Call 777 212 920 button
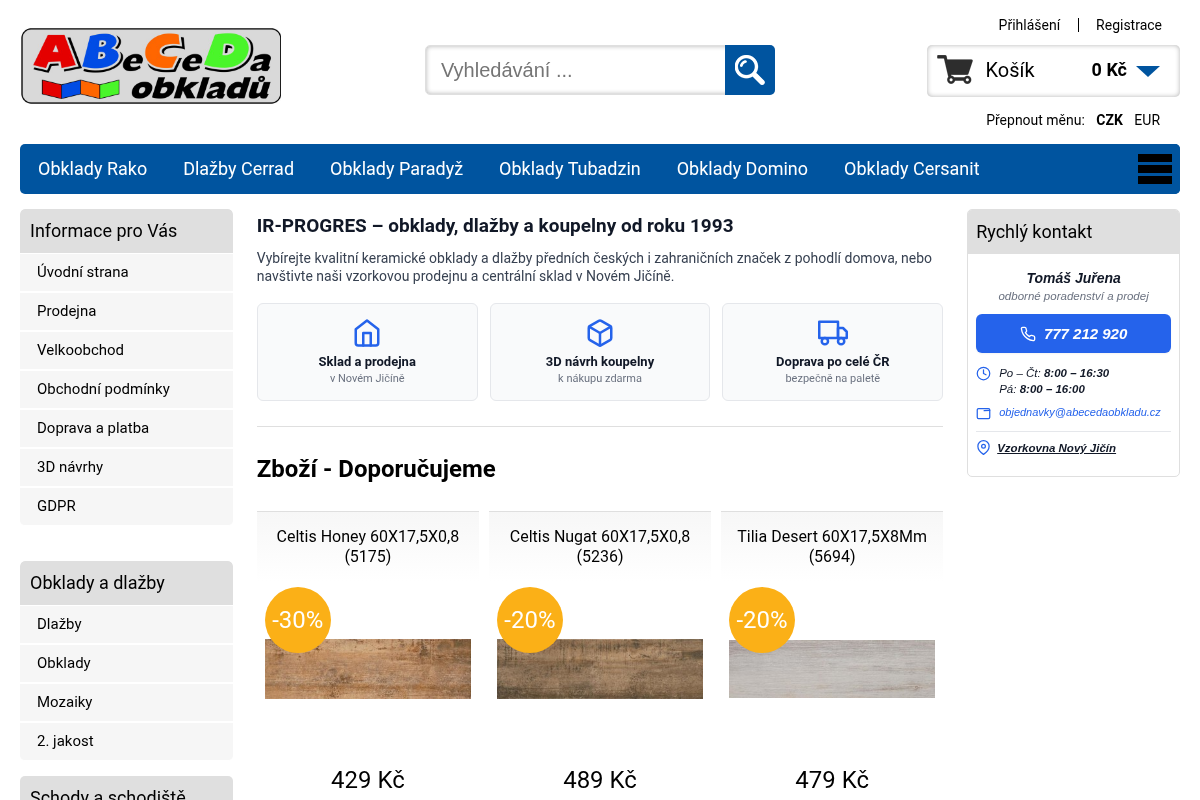The height and width of the screenshot is (800, 1200). point(1073,334)
